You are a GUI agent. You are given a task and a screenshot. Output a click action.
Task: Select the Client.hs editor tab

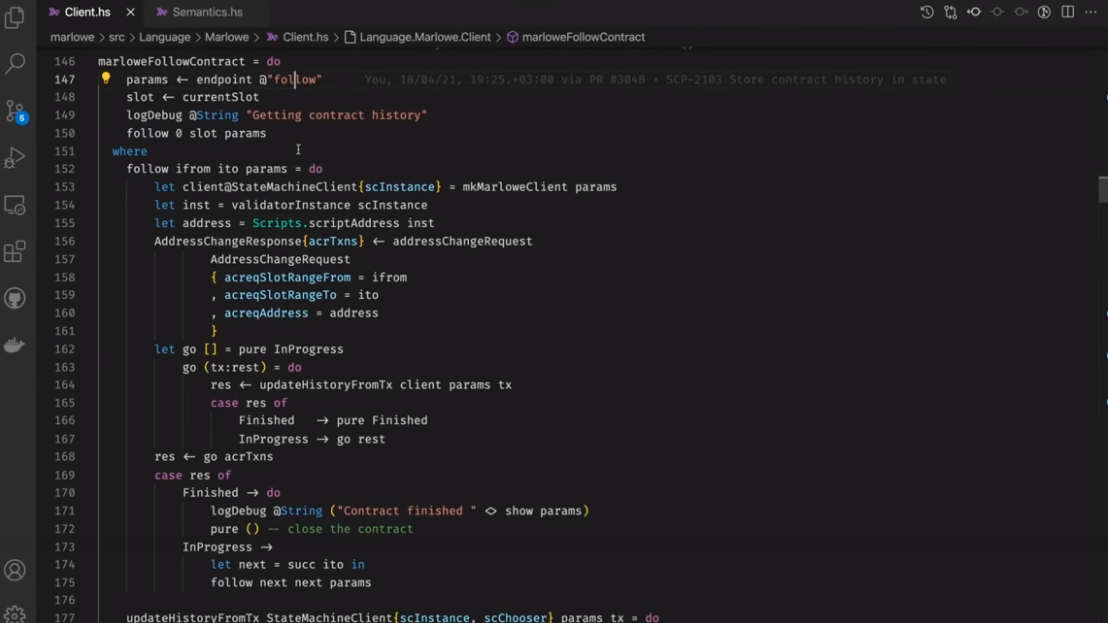[86, 12]
